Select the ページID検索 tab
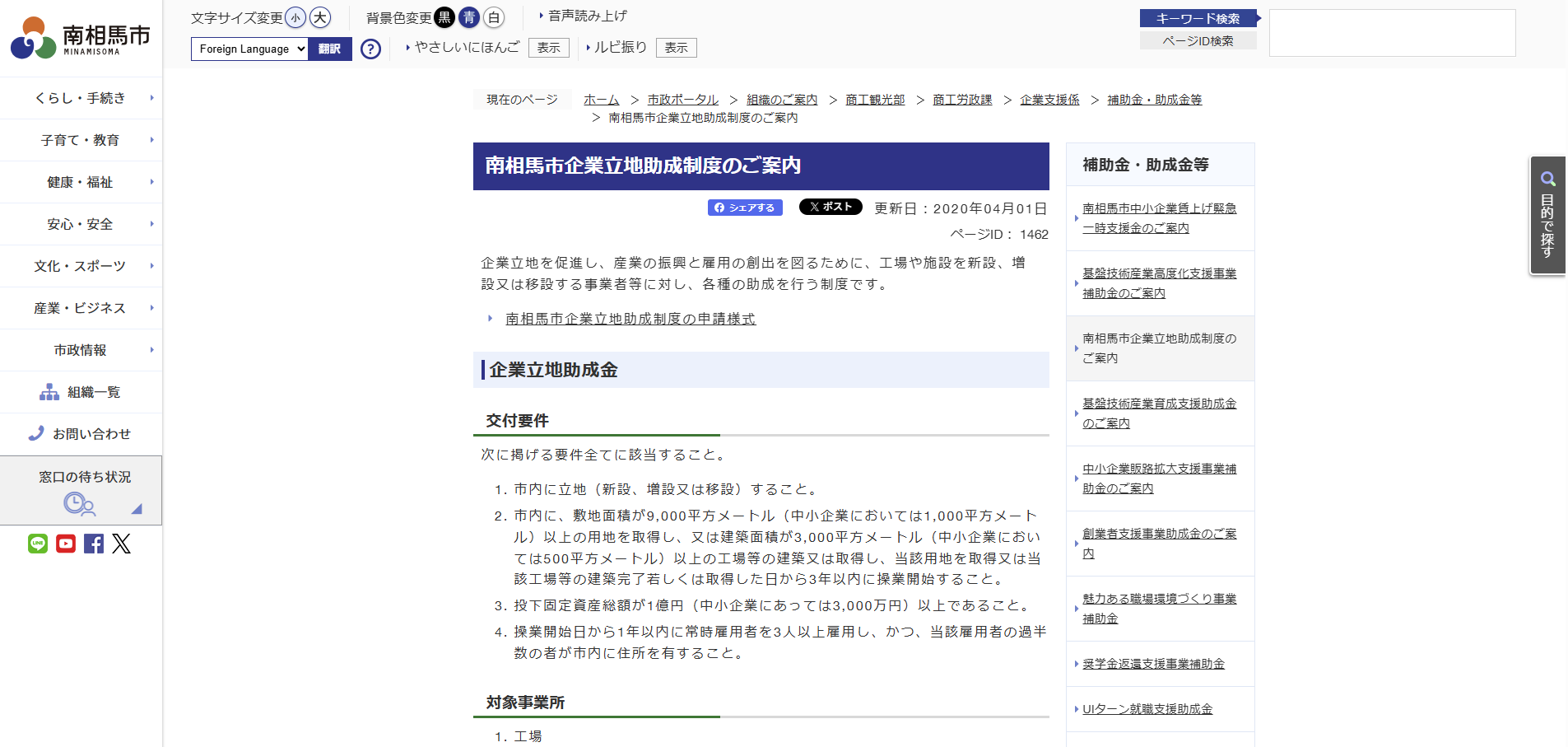Image resolution: width=1568 pixels, height=747 pixels. [1198, 40]
